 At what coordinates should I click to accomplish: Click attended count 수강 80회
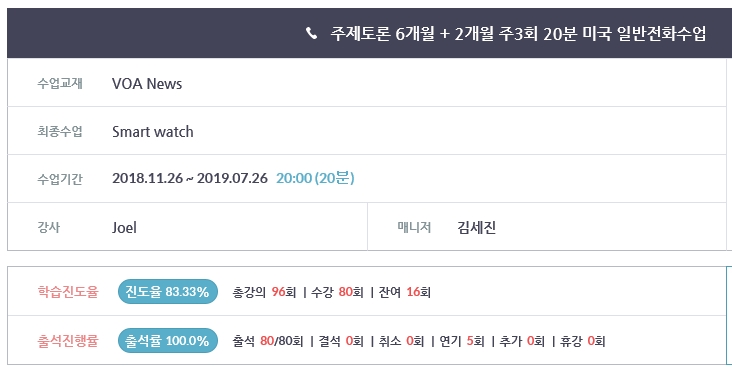click(337, 292)
